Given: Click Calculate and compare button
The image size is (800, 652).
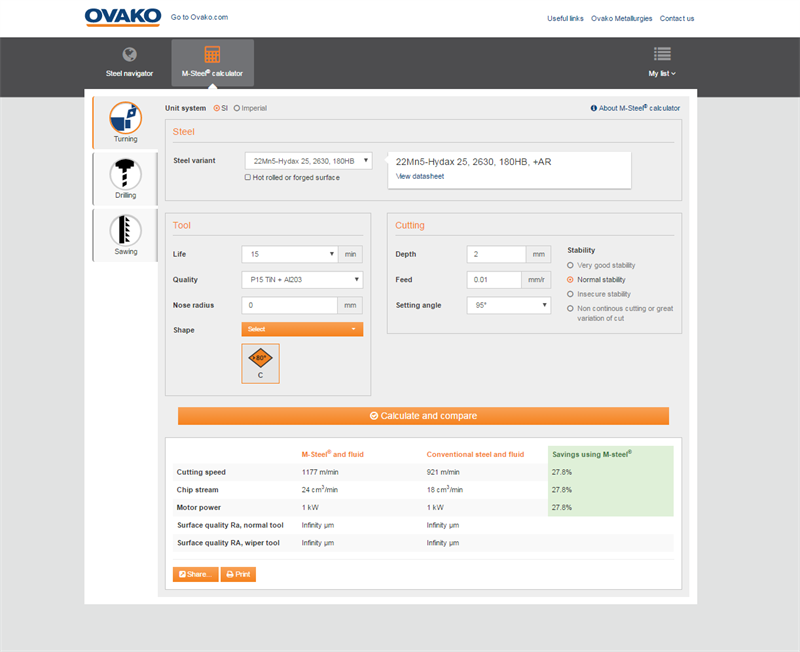Looking at the screenshot, I should 423,416.
